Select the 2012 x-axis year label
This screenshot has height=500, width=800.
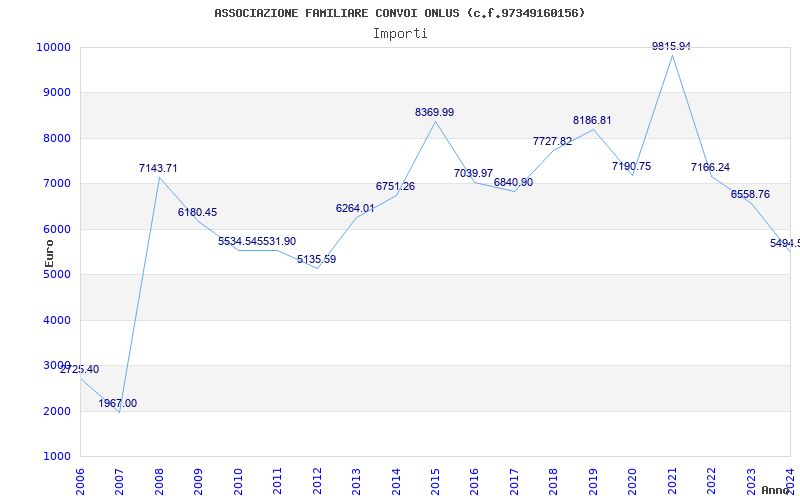click(x=317, y=481)
